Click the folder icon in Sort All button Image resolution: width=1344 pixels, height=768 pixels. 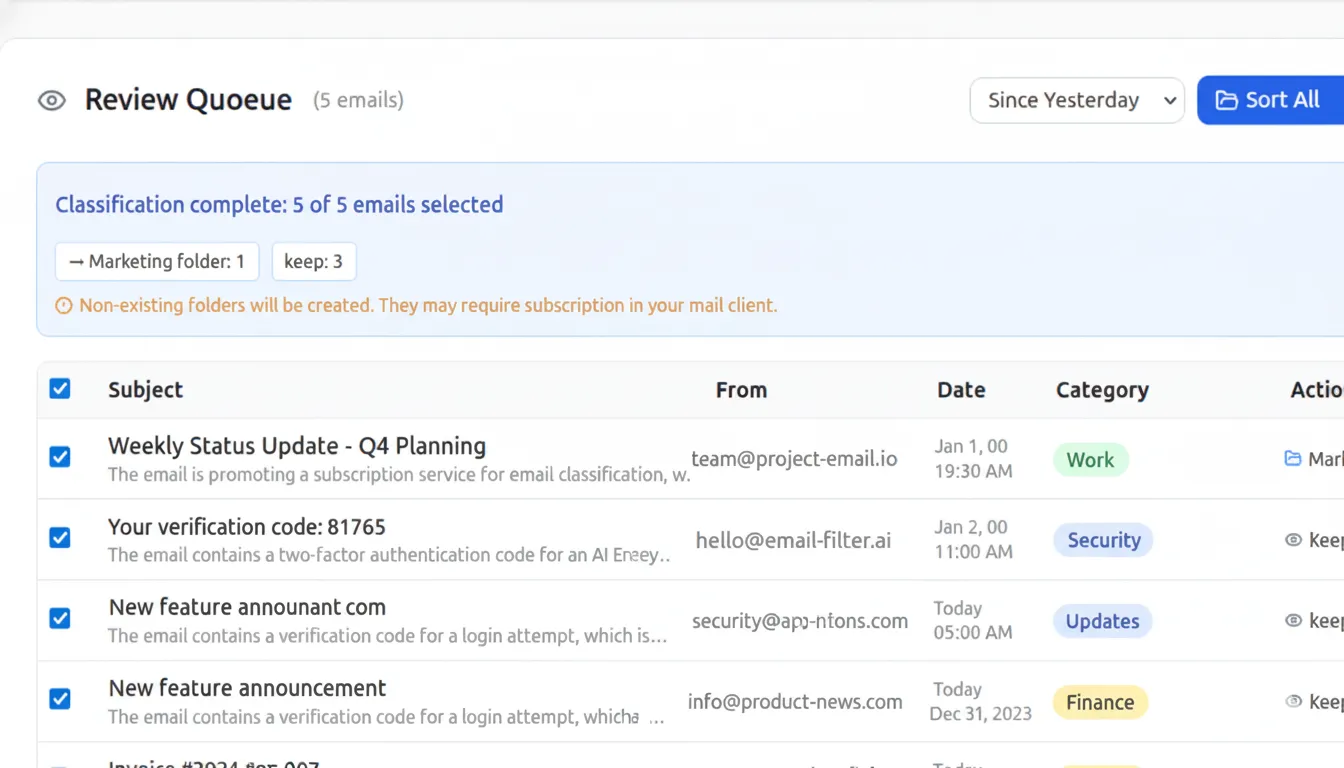(x=1226, y=101)
